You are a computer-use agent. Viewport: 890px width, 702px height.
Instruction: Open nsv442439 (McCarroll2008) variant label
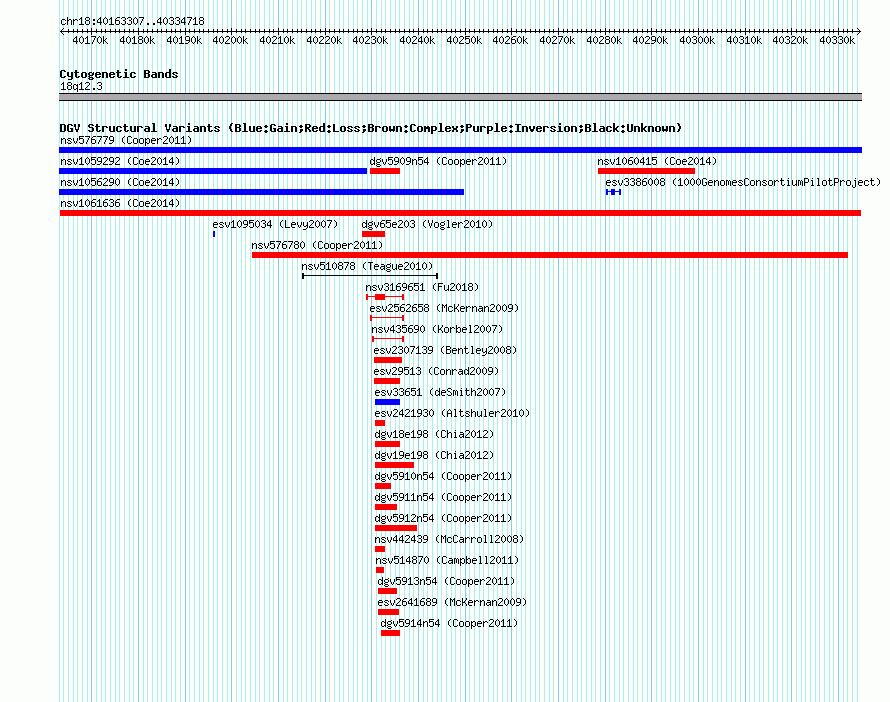[450, 539]
